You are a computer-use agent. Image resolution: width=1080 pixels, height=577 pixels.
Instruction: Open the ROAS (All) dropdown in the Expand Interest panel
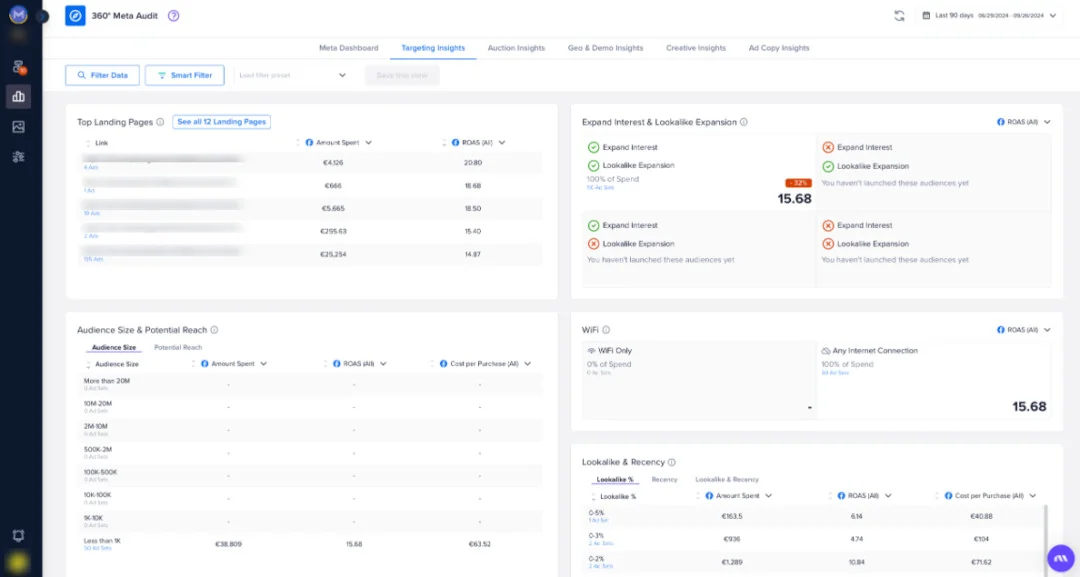(1024, 122)
